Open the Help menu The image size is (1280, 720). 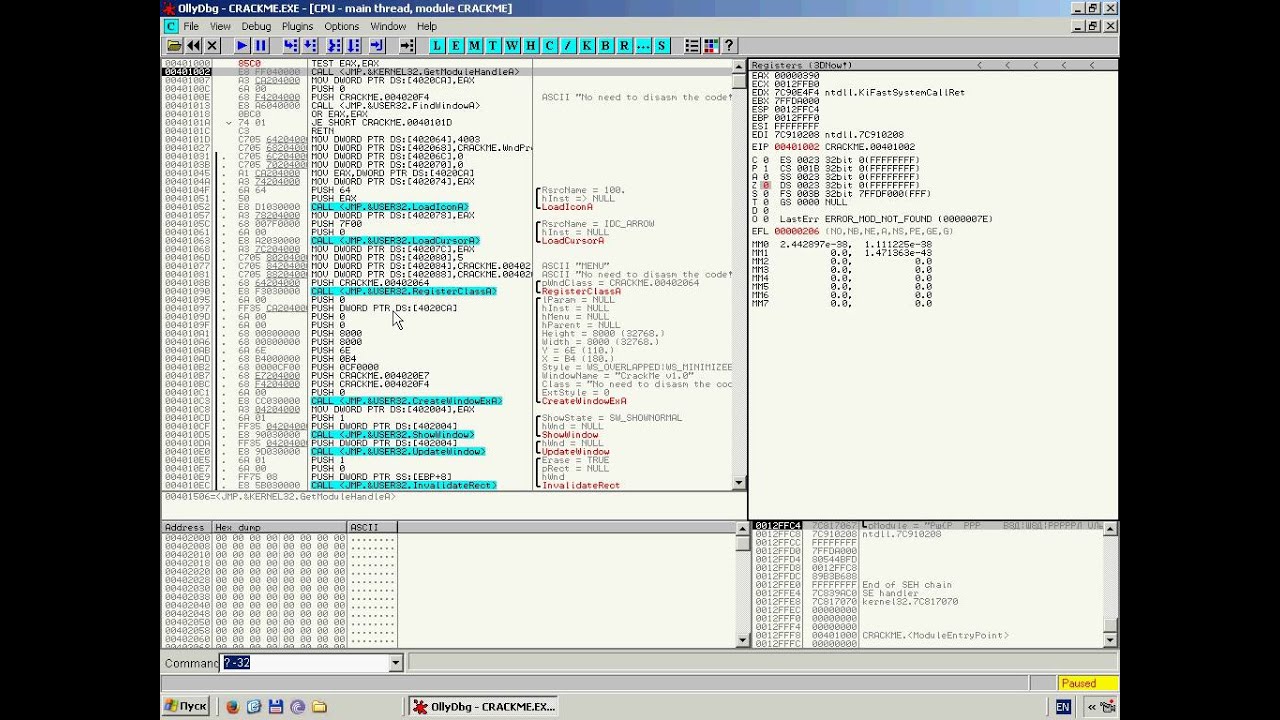(x=427, y=26)
